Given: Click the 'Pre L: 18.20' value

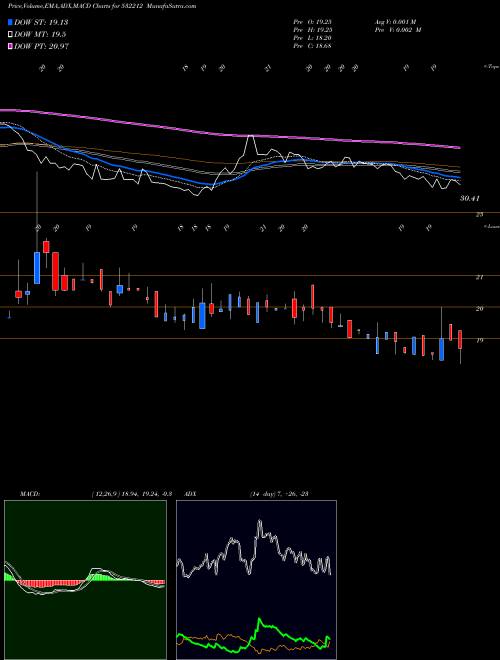Looking at the screenshot, I should click(x=312, y=38).
